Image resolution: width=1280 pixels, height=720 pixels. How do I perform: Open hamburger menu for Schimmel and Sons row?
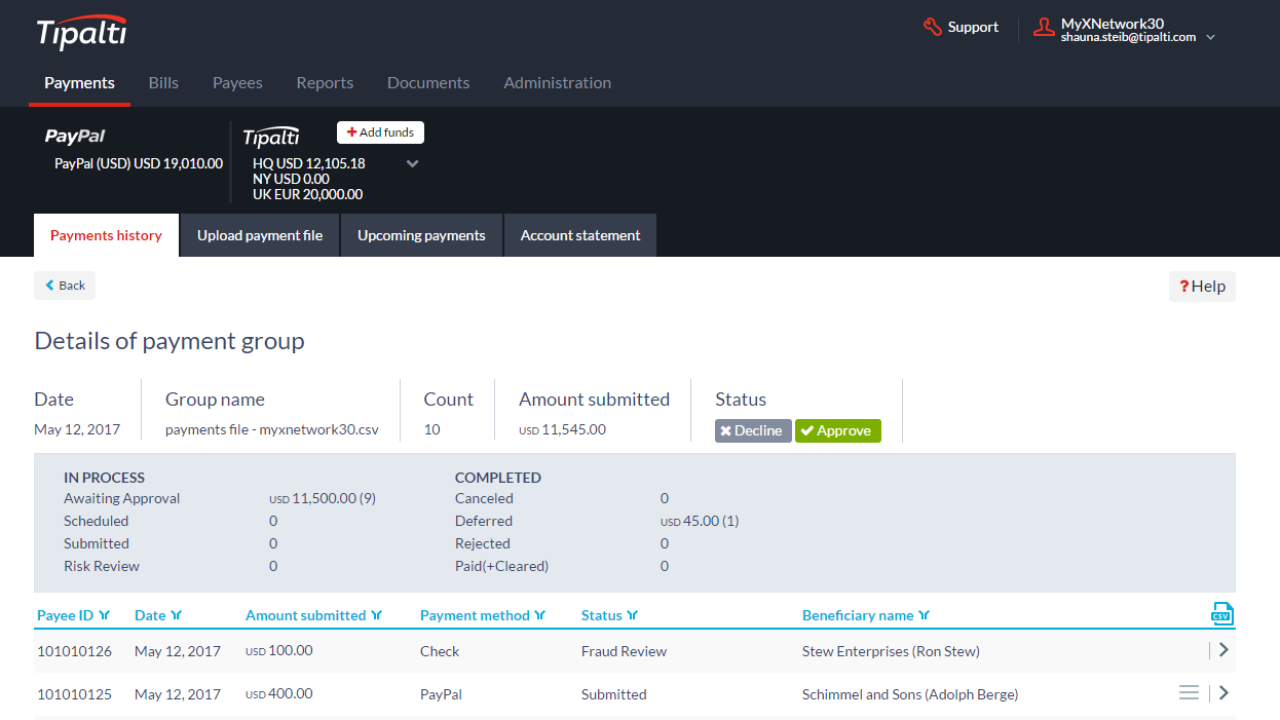pos(1188,693)
